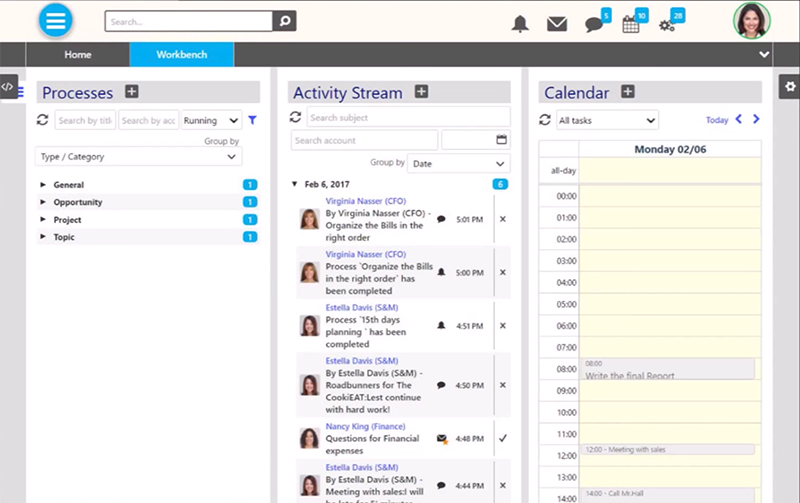This screenshot has width=800, height=503.
Task: Click the settings gears icon with badge
Action: point(668,24)
